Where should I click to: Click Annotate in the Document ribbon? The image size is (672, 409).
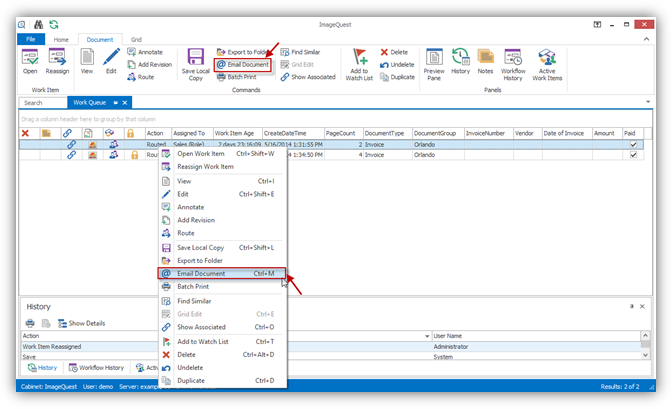(145, 52)
